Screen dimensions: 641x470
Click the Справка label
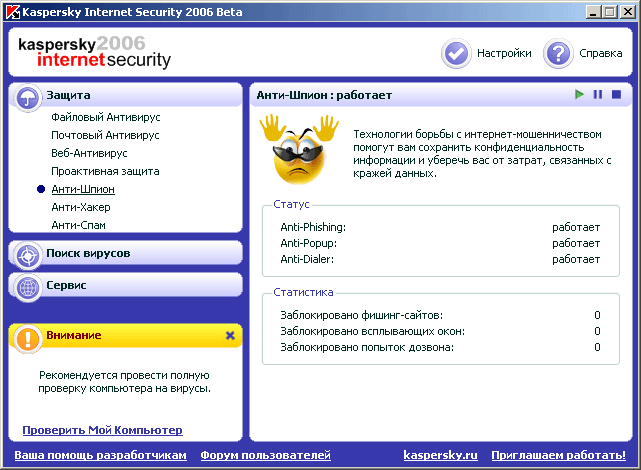[x=601, y=53]
